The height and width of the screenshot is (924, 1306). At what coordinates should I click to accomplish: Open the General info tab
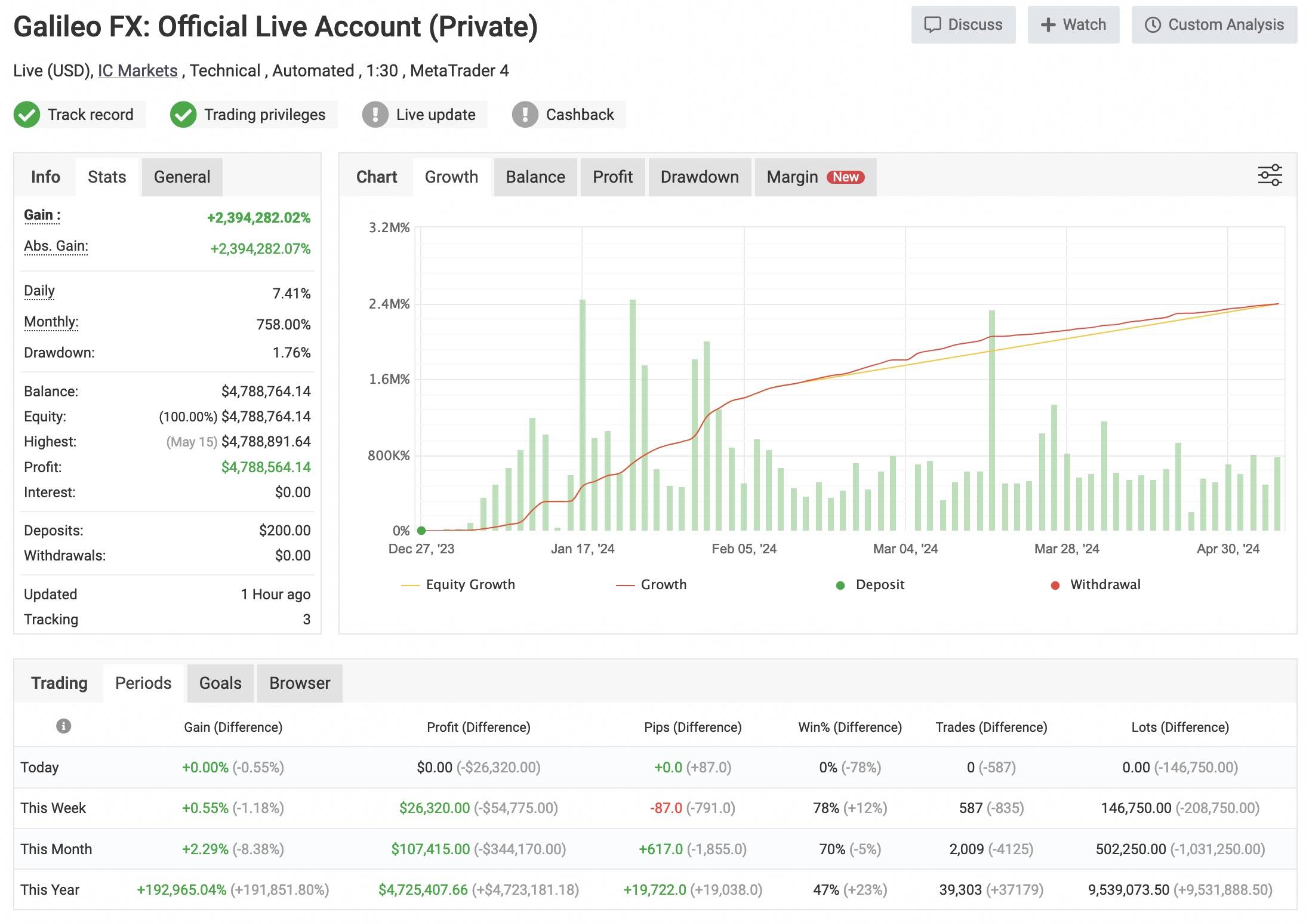tap(182, 177)
